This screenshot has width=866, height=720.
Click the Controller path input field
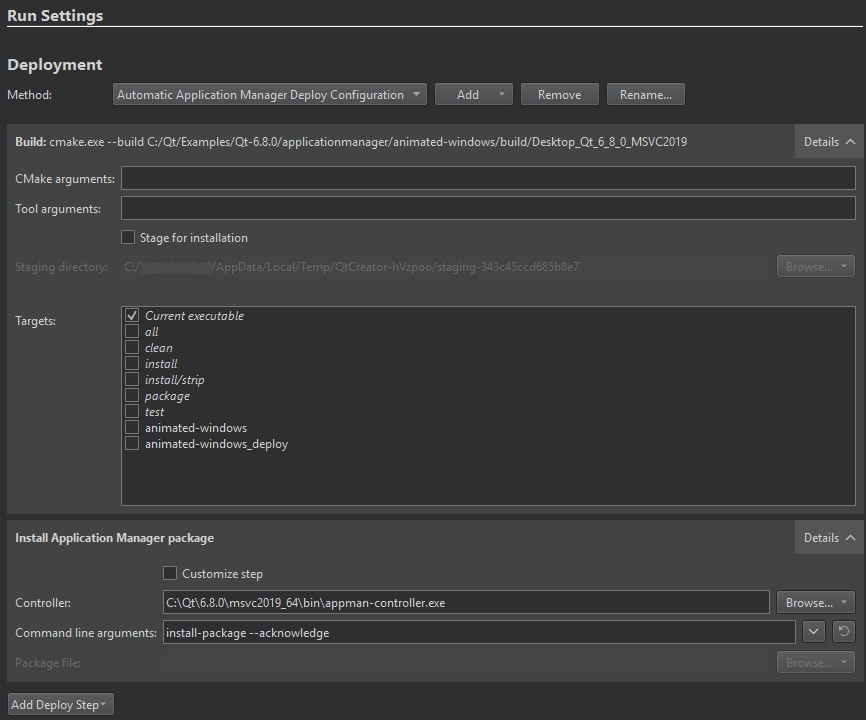point(465,603)
